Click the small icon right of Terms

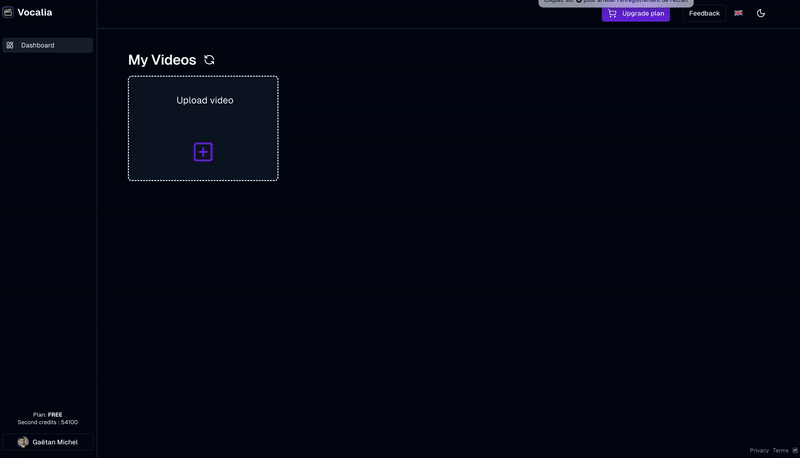point(796,451)
